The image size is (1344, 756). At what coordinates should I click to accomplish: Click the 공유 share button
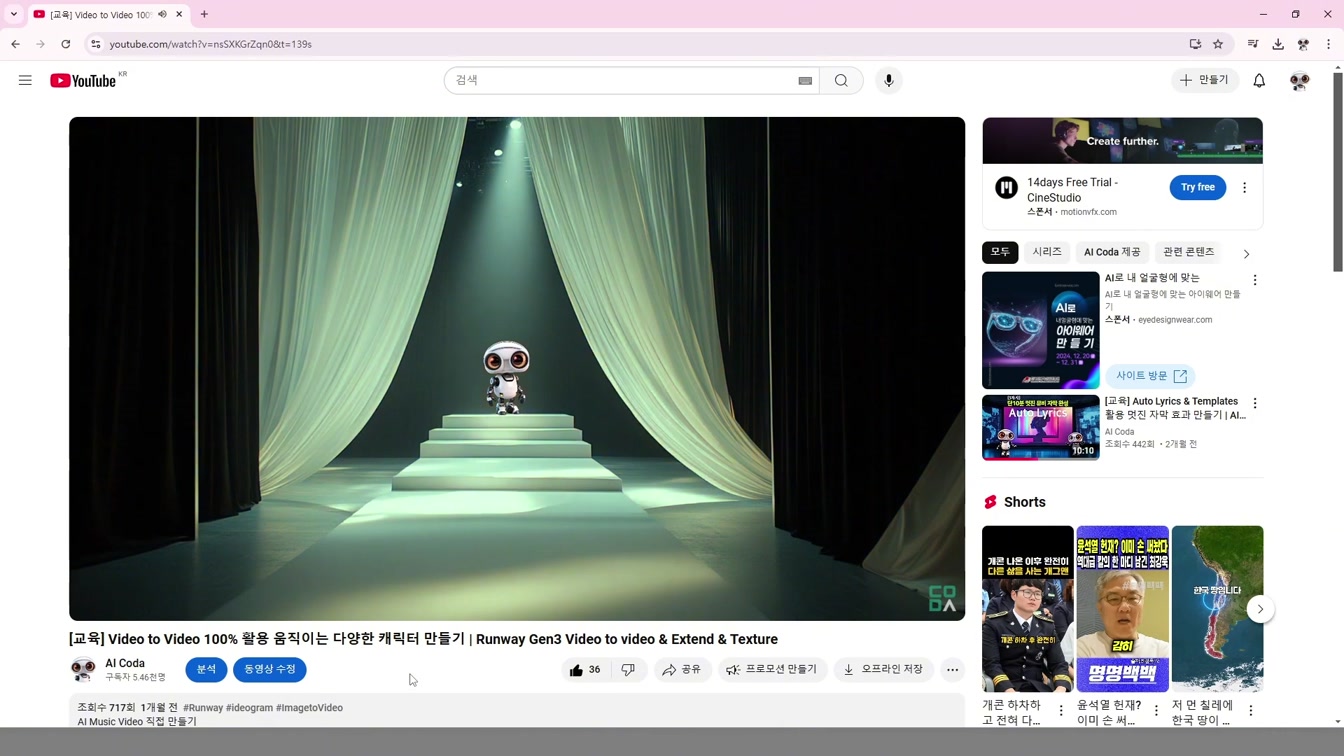click(x=682, y=670)
